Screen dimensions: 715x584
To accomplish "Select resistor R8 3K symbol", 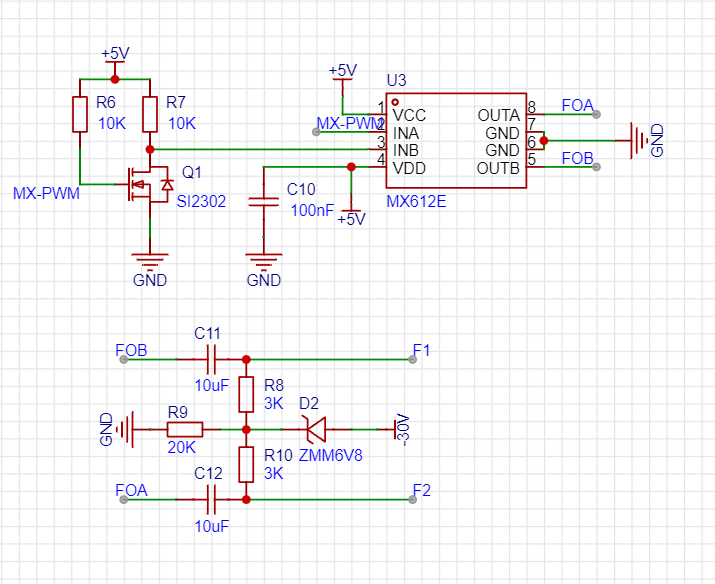I will tap(246, 394).
